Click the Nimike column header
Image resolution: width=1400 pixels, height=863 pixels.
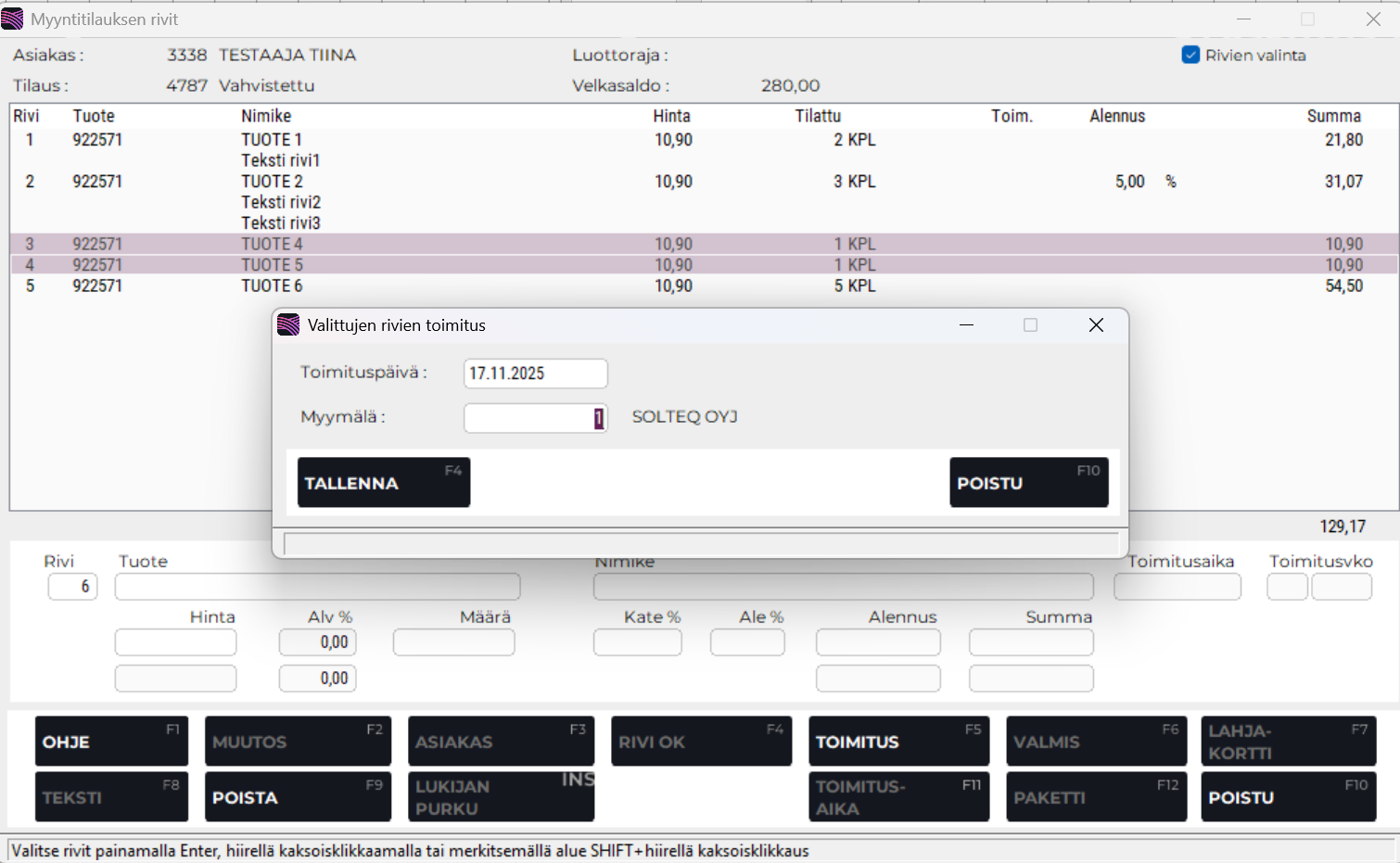click(x=266, y=116)
